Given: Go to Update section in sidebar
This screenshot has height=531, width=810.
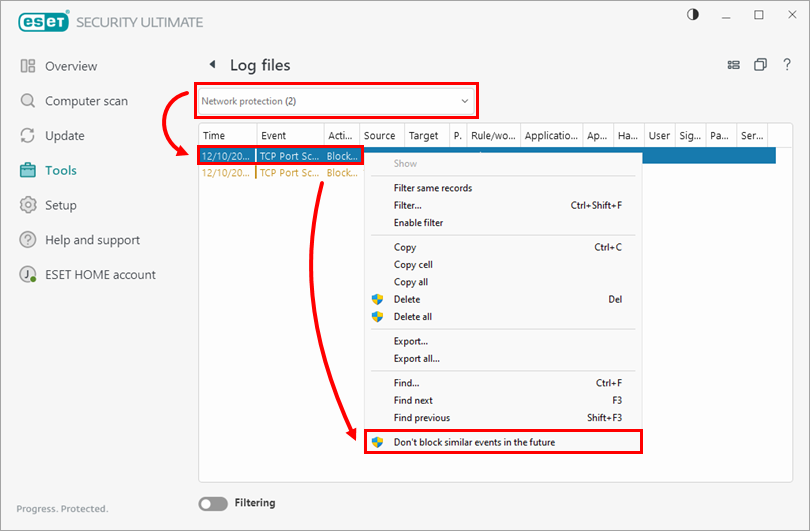Looking at the screenshot, I should (x=65, y=136).
